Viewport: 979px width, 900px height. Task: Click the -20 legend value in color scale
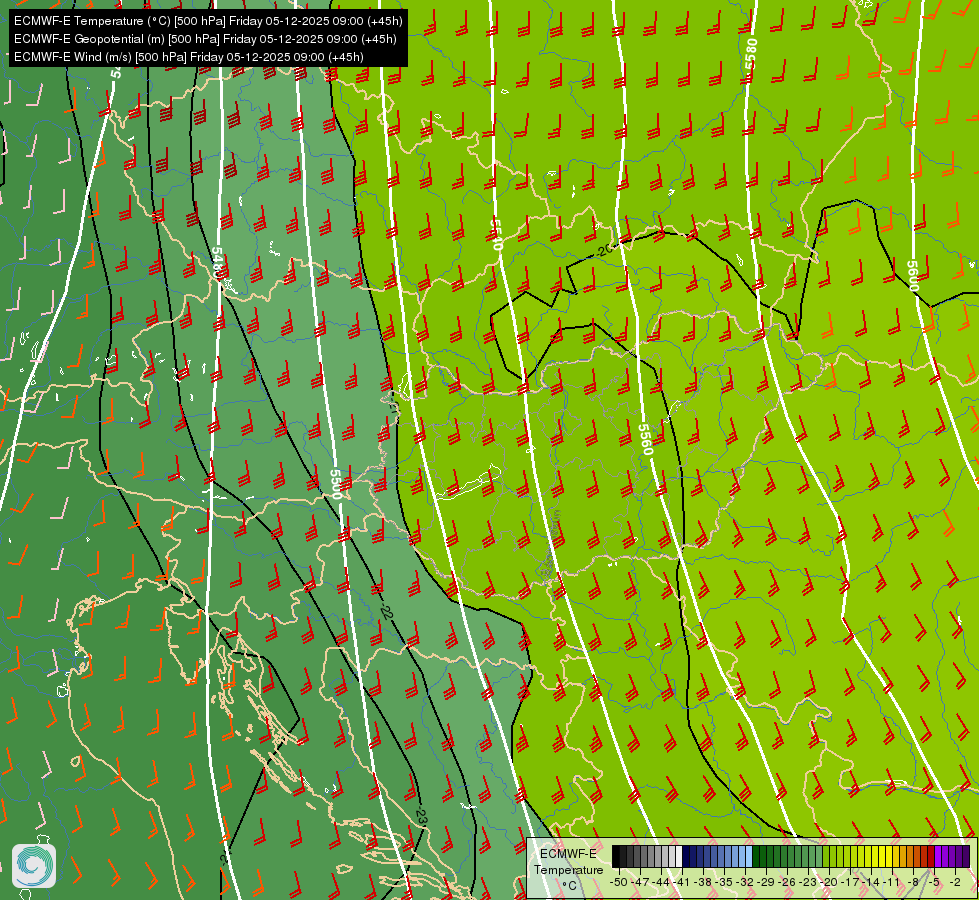click(829, 882)
